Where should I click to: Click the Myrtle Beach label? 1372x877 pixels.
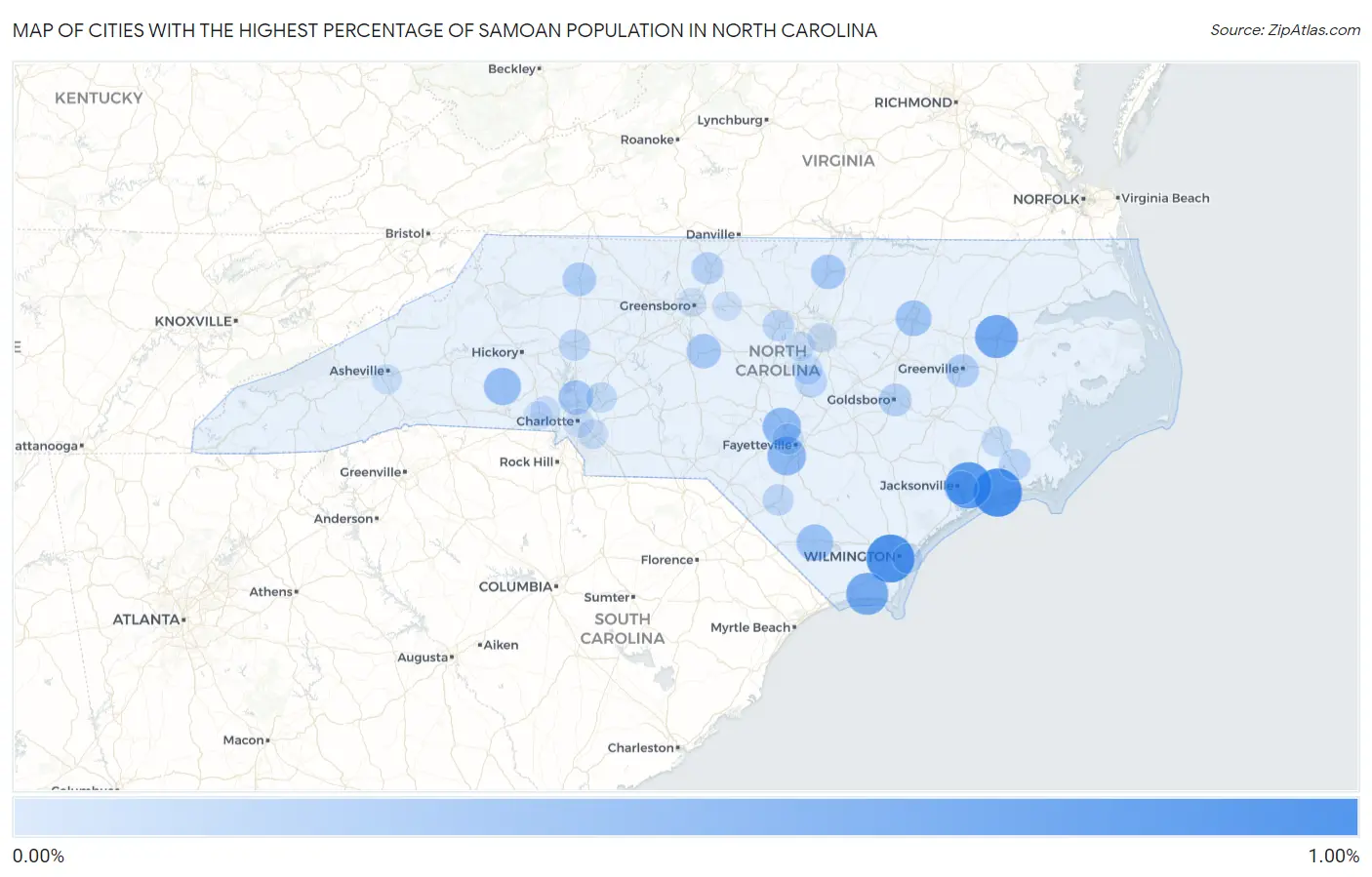750,627
